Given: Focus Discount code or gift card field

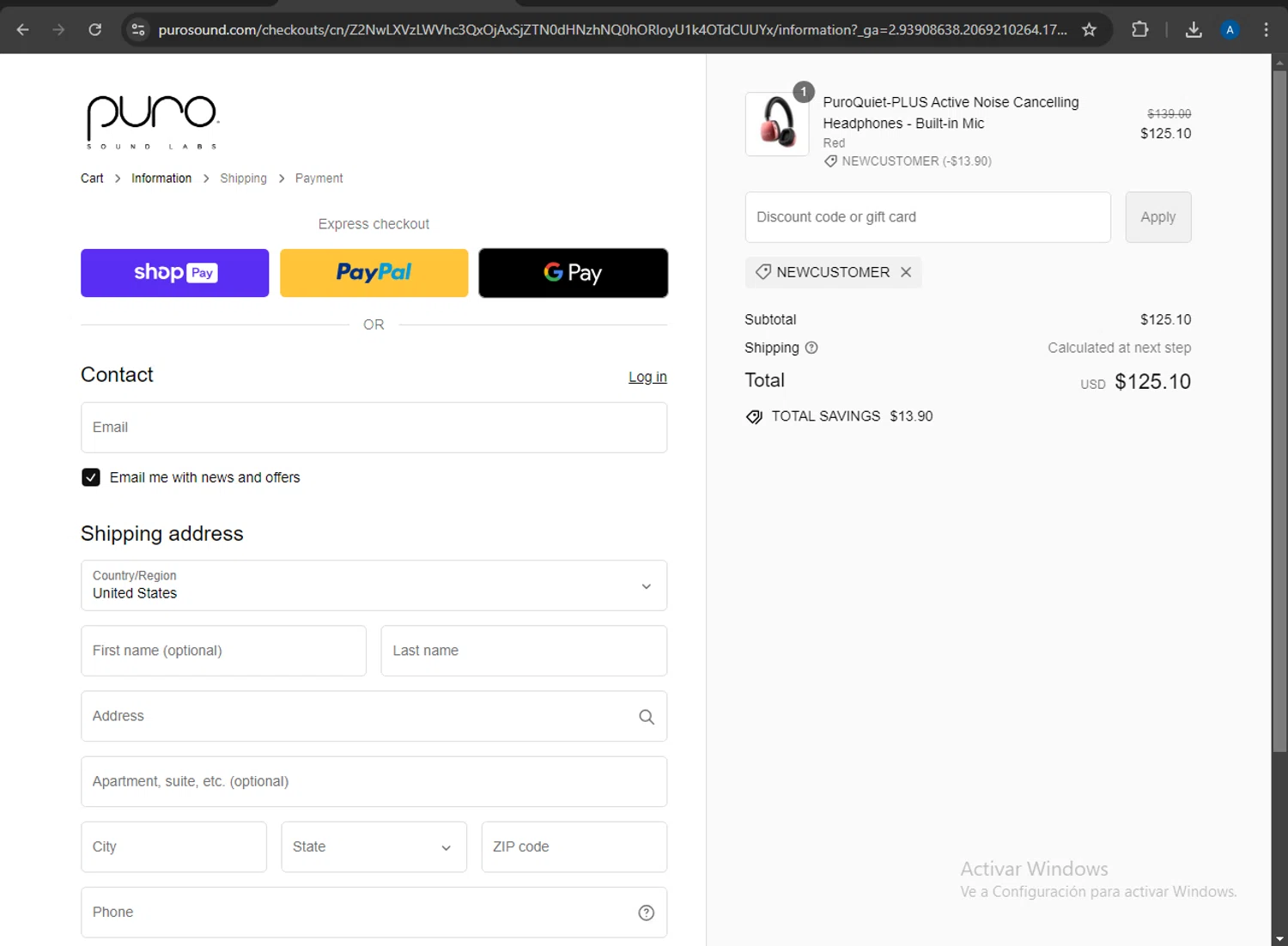Looking at the screenshot, I should [x=927, y=217].
